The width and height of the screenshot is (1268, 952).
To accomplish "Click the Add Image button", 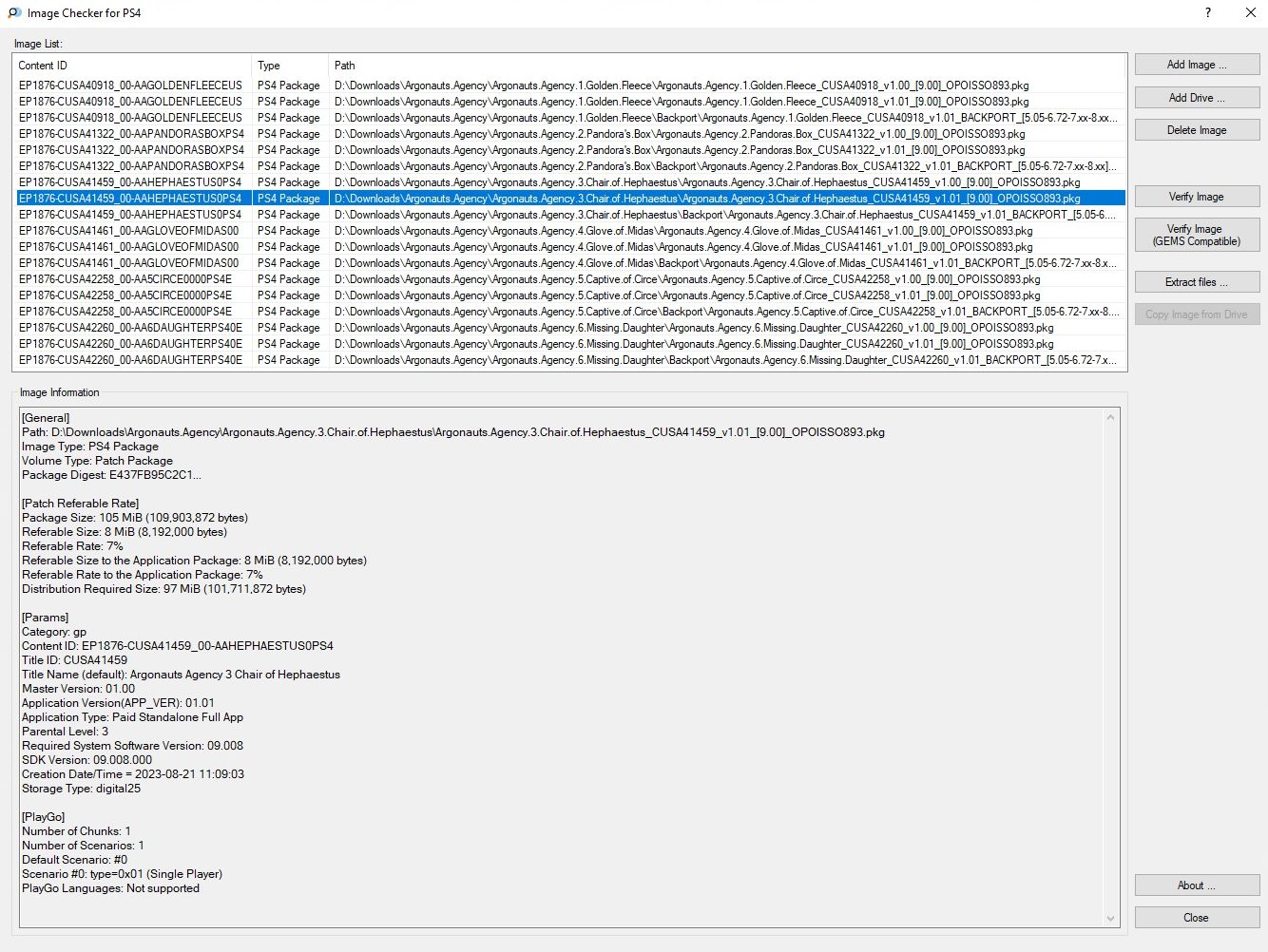I will tap(1196, 65).
